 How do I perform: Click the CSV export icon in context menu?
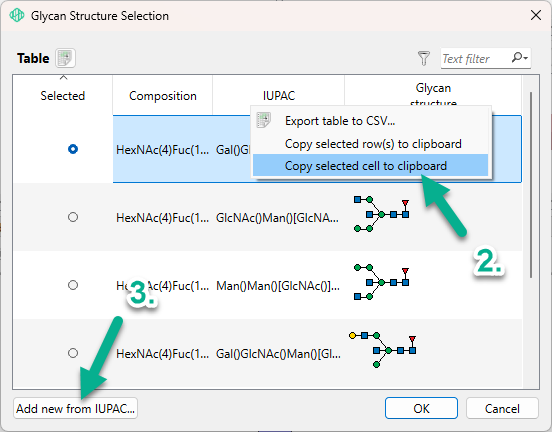pyautogui.click(x=264, y=120)
